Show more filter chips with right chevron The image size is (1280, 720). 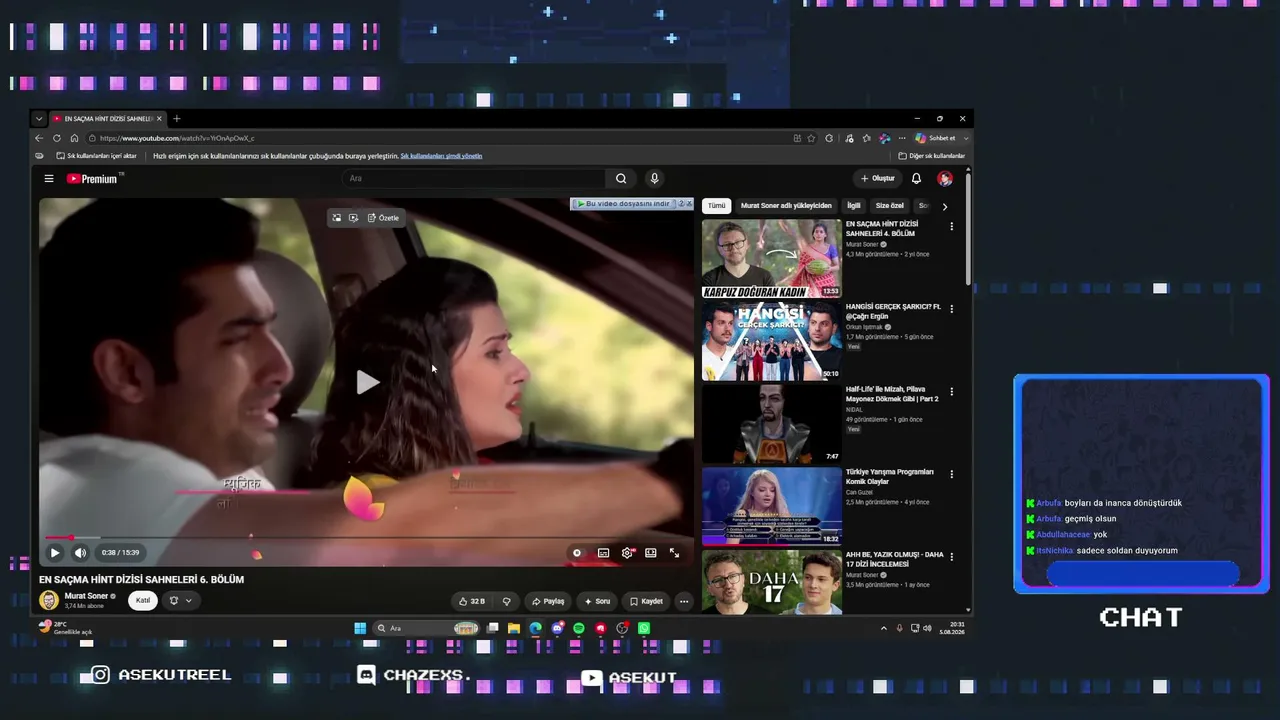[x=944, y=206]
